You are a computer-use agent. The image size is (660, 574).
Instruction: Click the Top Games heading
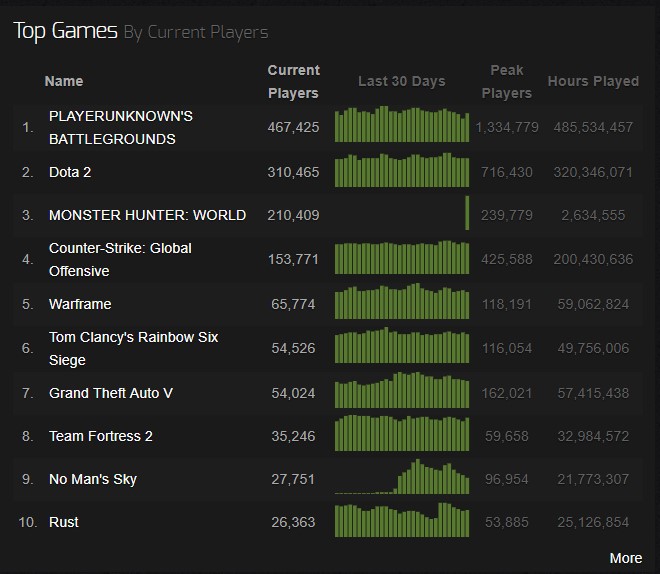[66, 31]
